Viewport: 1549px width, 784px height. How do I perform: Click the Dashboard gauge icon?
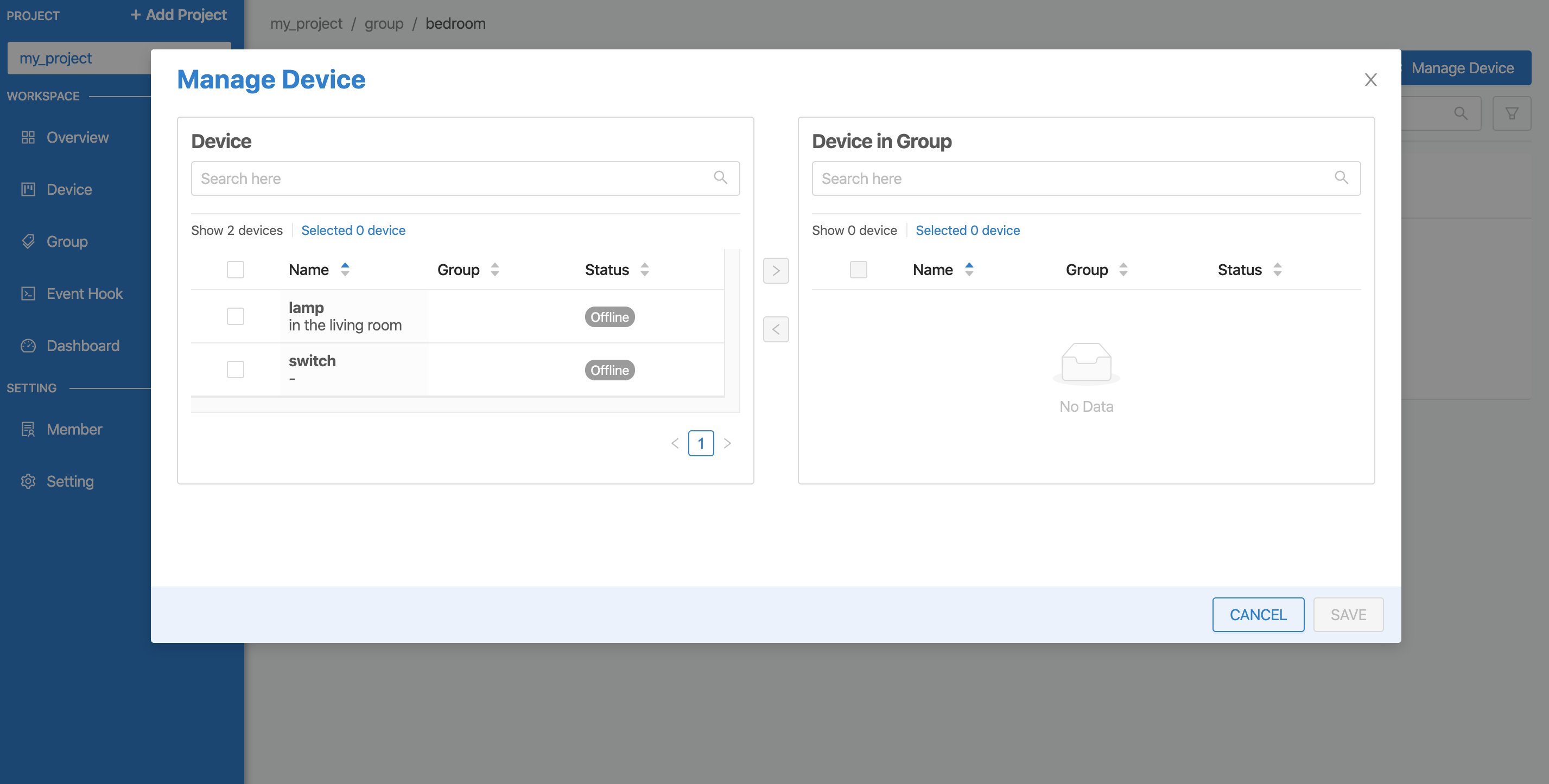pos(28,346)
